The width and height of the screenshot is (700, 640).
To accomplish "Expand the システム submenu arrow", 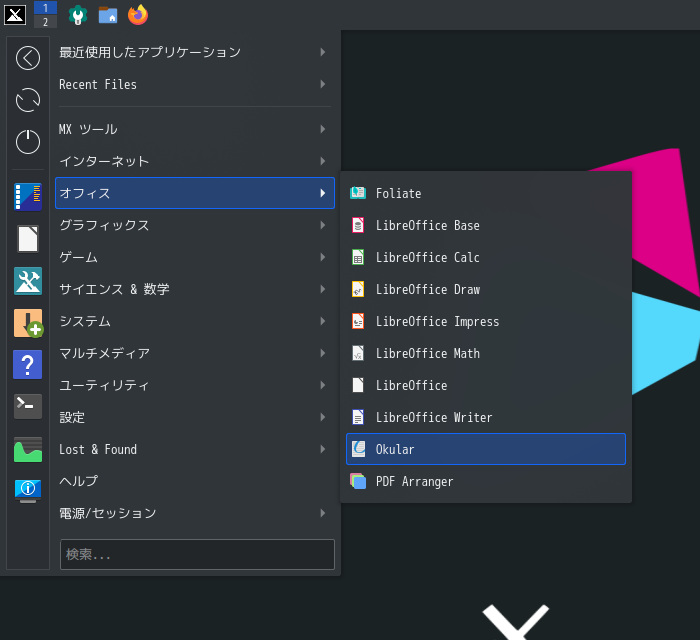I will pos(322,321).
